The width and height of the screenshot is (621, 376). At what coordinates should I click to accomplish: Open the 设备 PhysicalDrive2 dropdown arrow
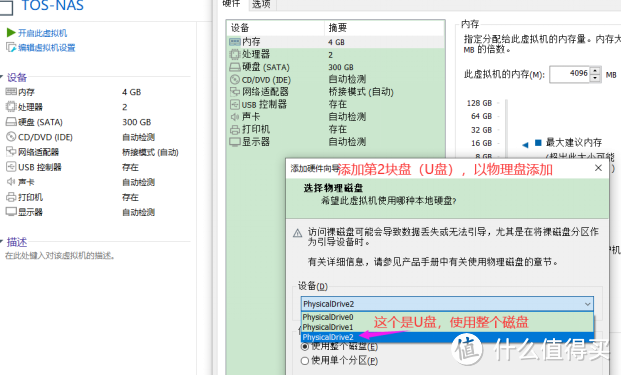(588, 304)
